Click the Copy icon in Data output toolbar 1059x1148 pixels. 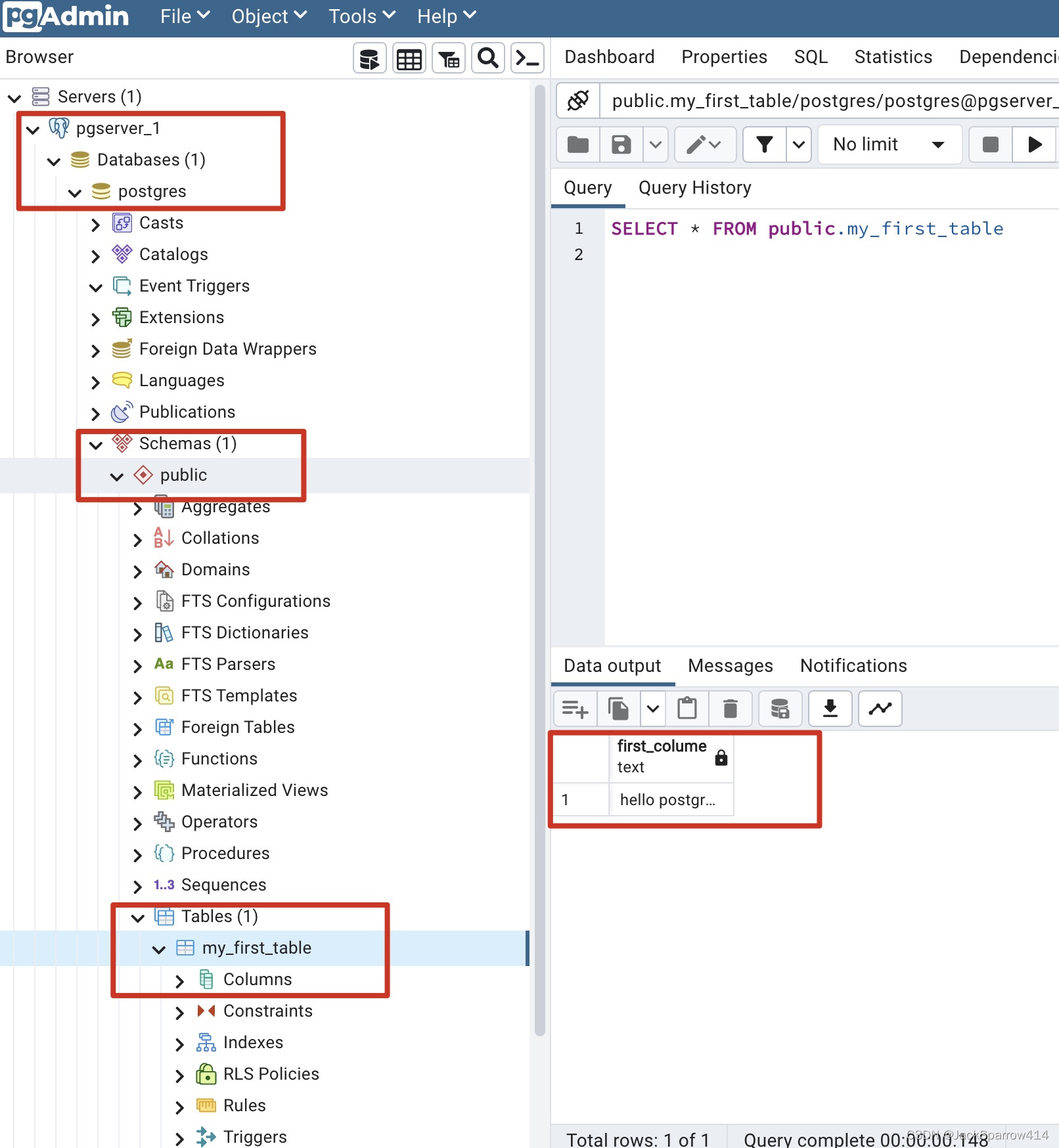[619, 709]
